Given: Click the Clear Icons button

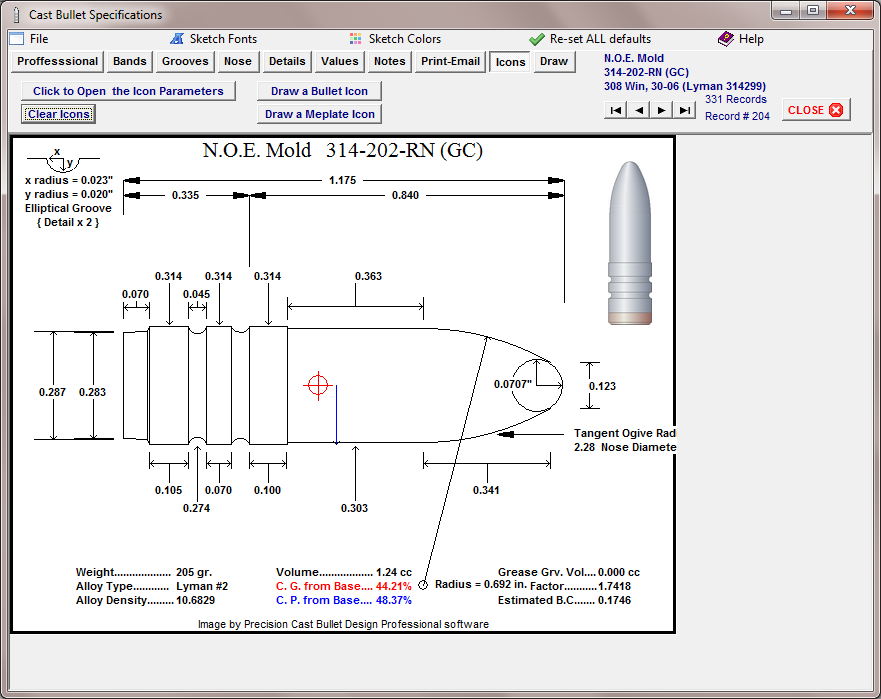Looking at the screenshot, I should (x=58, y=114).
